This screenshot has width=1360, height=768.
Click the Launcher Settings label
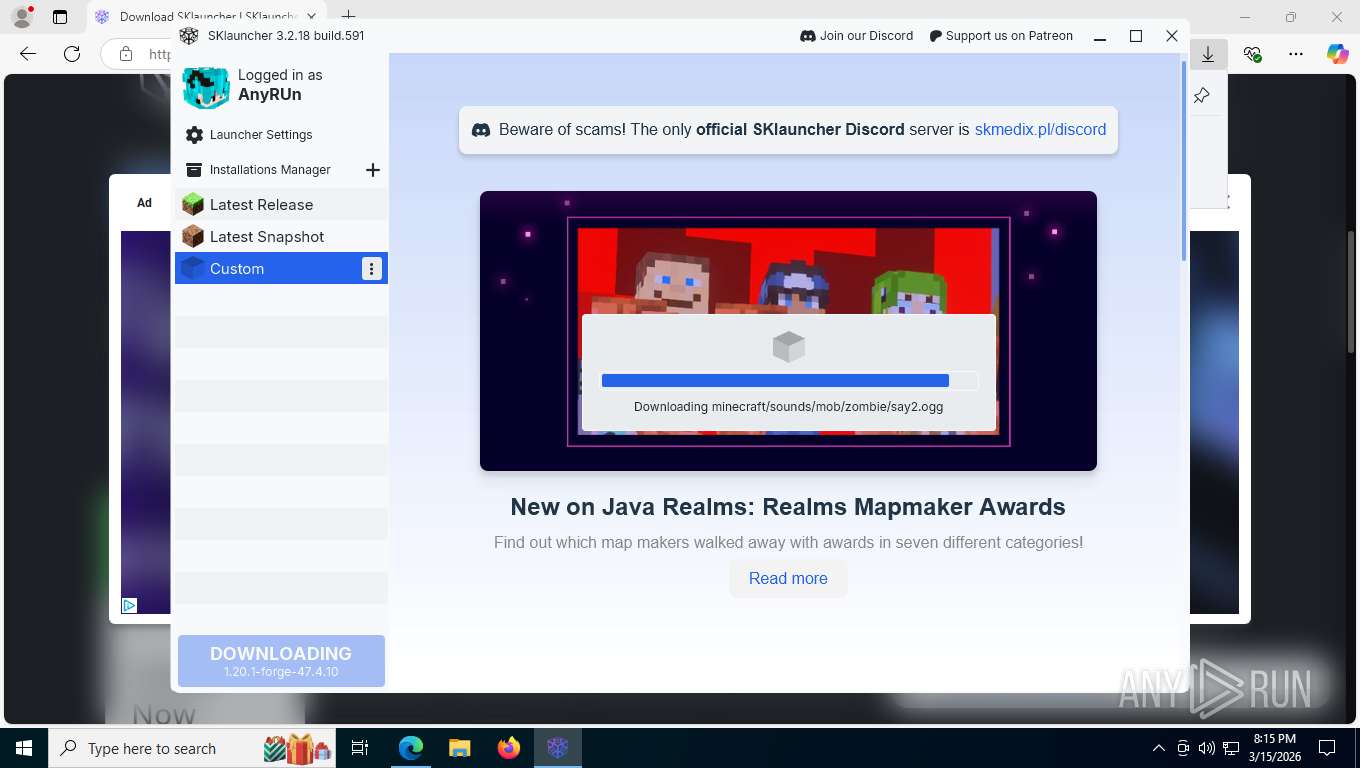click(261, 135)
